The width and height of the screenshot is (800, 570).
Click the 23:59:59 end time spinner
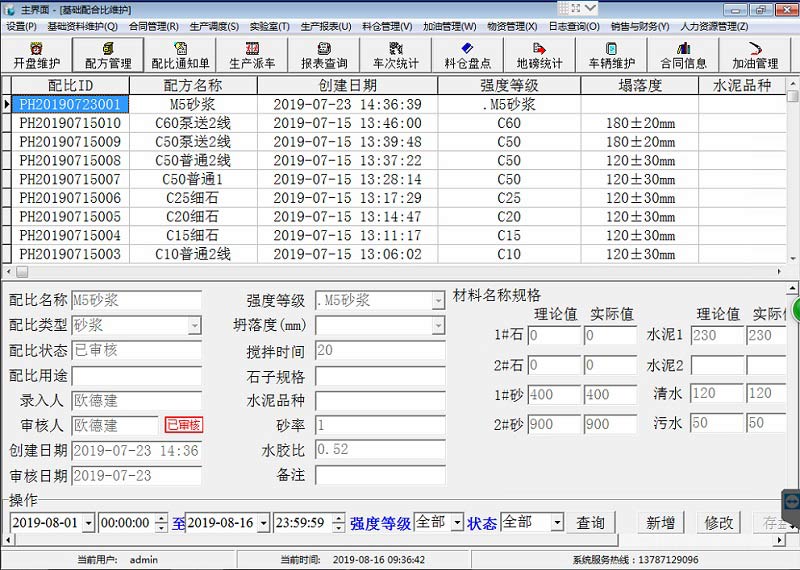click(x=338, y=523)
